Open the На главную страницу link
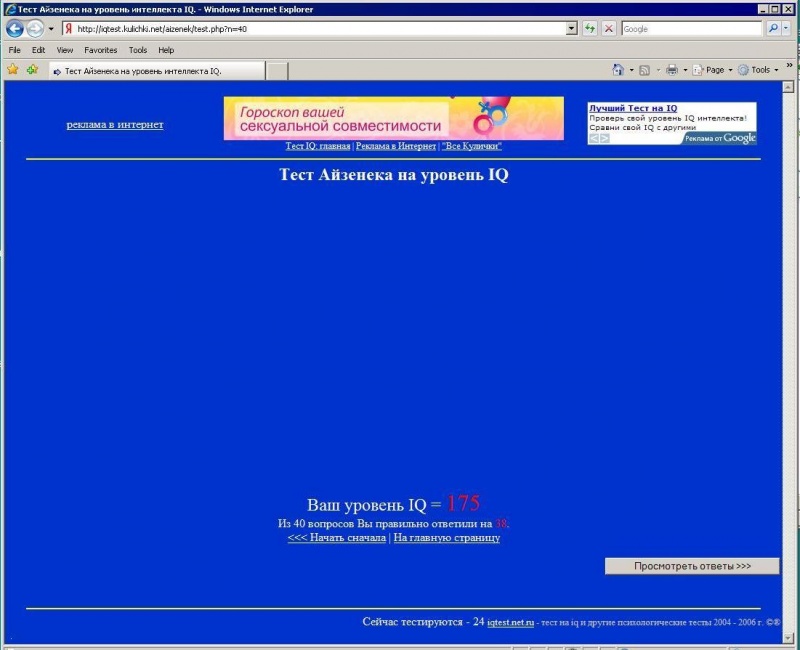The image size is (800, 650). [446, 538]
